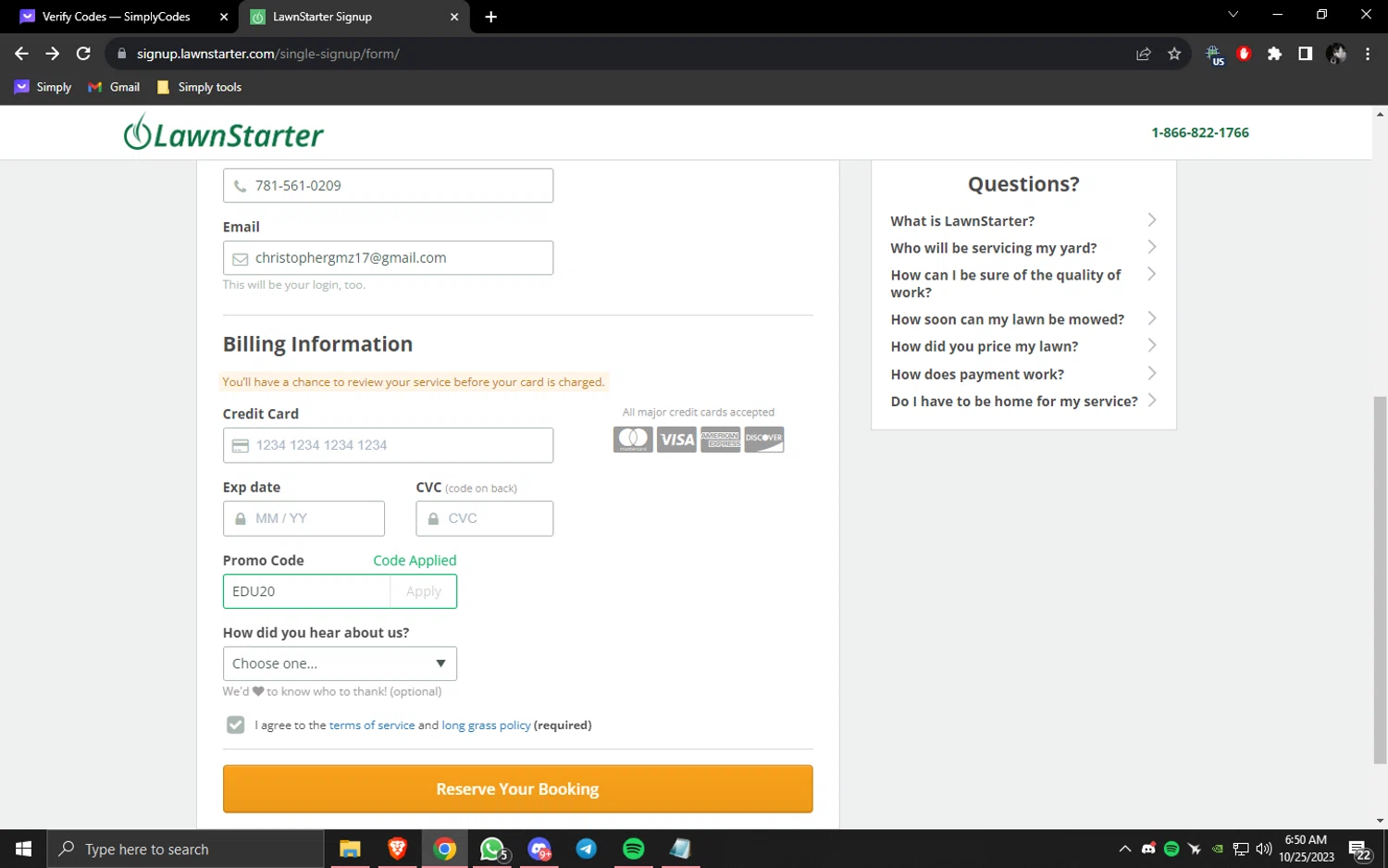Open the browser Extensions puzzle icon
Viewport: 1388px width, 868px height.
(x=1274, y=54)
